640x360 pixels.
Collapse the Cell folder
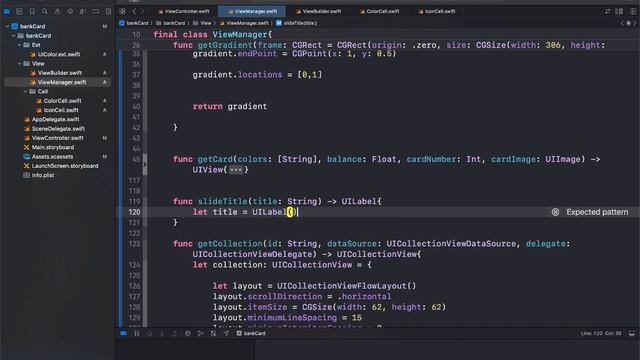(x=25, y=91)
